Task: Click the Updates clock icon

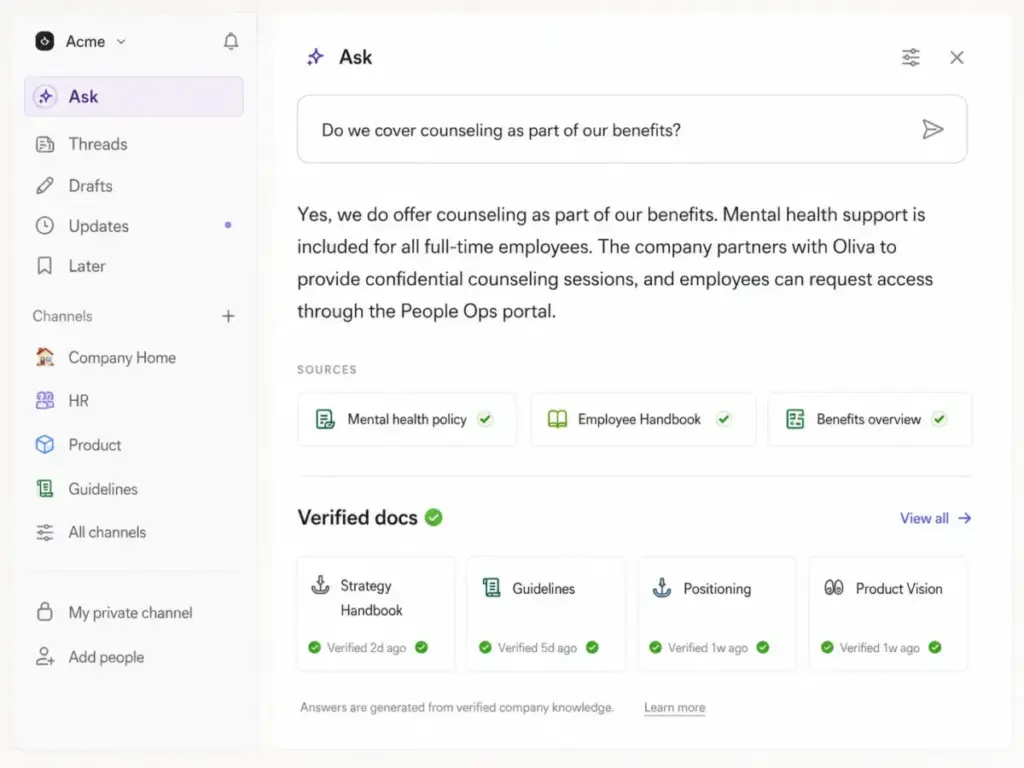Action: click(x=44, y=226)
